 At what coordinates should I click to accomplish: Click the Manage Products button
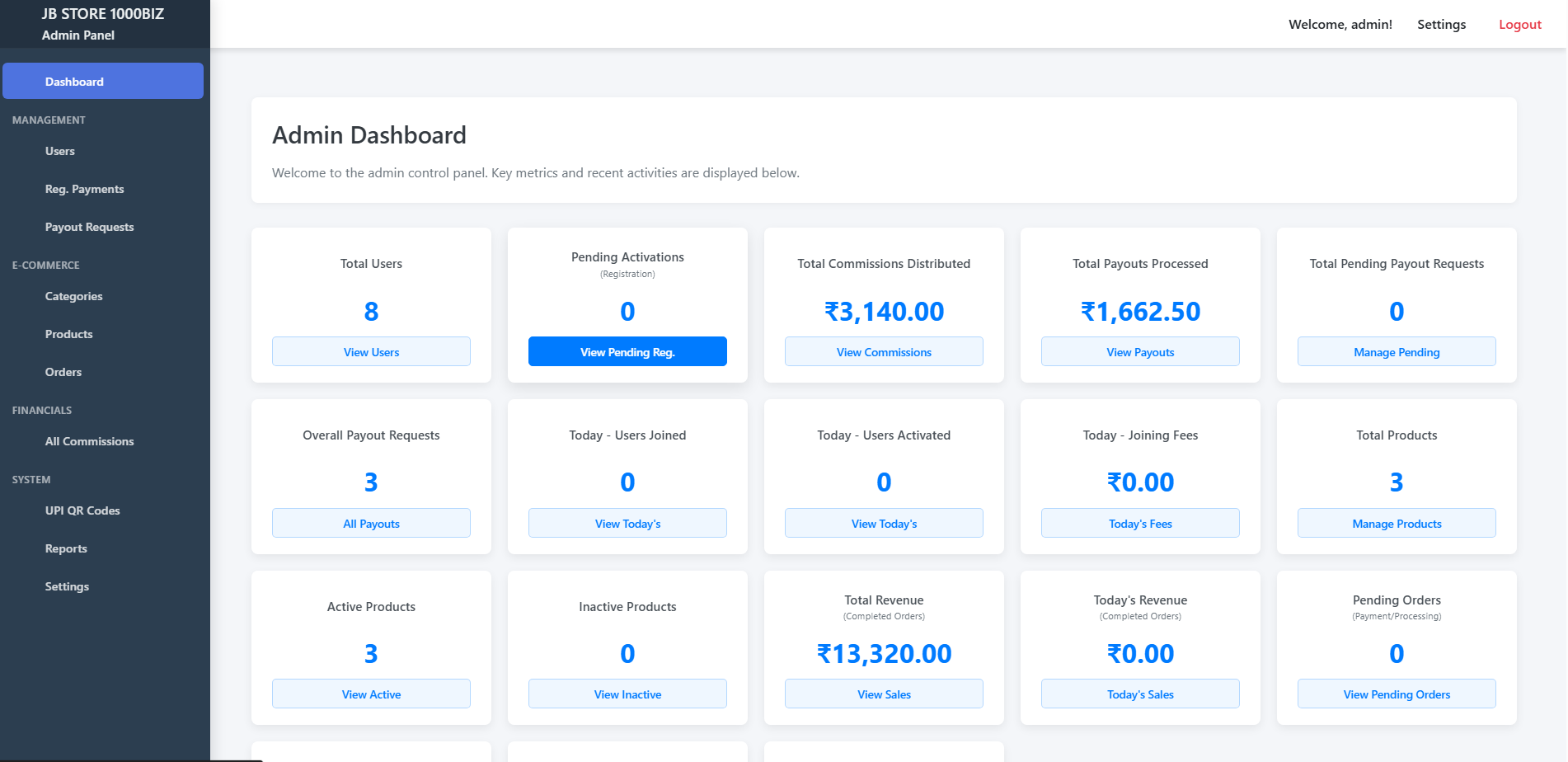click(1397, 524)
